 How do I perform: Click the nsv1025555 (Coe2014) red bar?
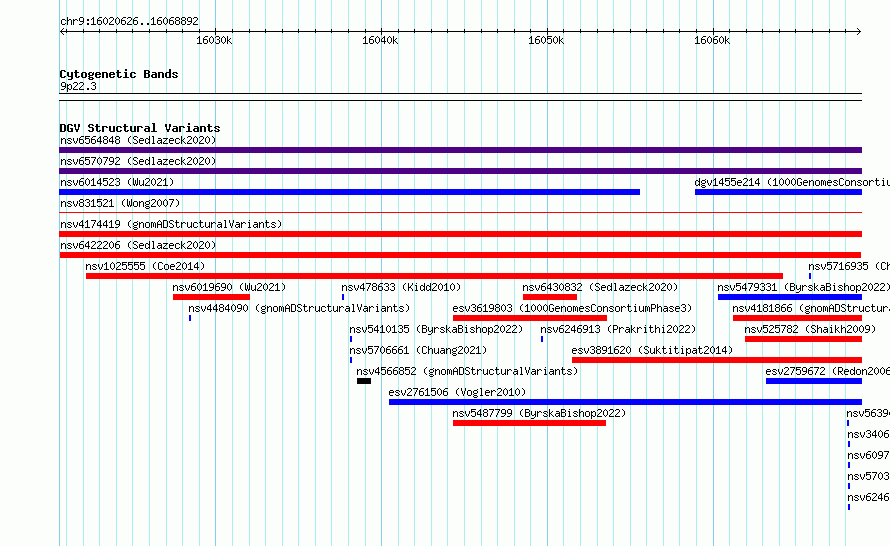434,276
